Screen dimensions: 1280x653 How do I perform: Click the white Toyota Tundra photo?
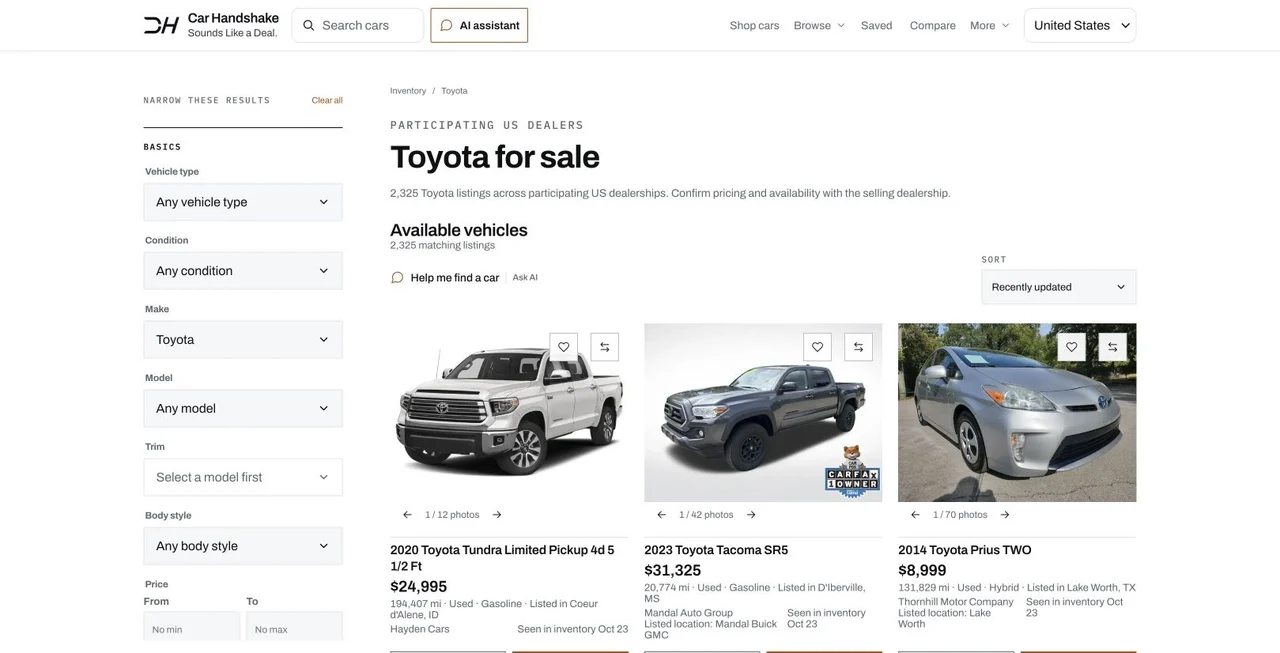coord(509,412)
